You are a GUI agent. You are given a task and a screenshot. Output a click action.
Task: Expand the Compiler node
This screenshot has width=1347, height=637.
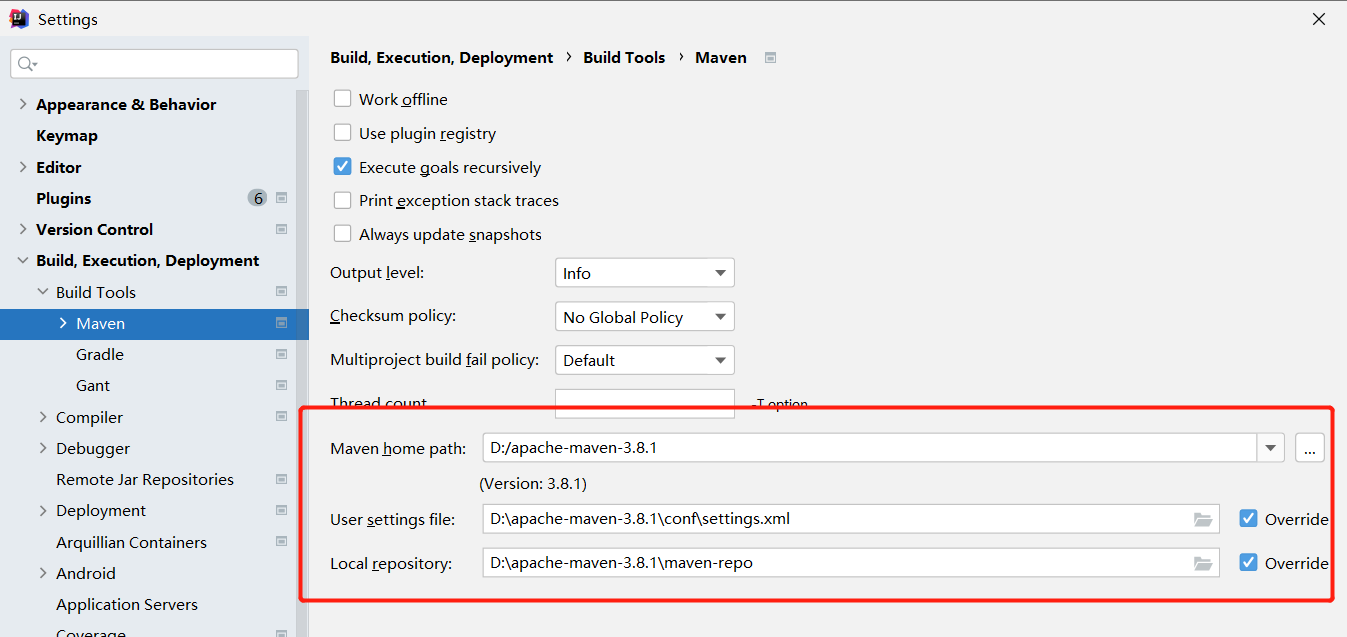(42, 417)
